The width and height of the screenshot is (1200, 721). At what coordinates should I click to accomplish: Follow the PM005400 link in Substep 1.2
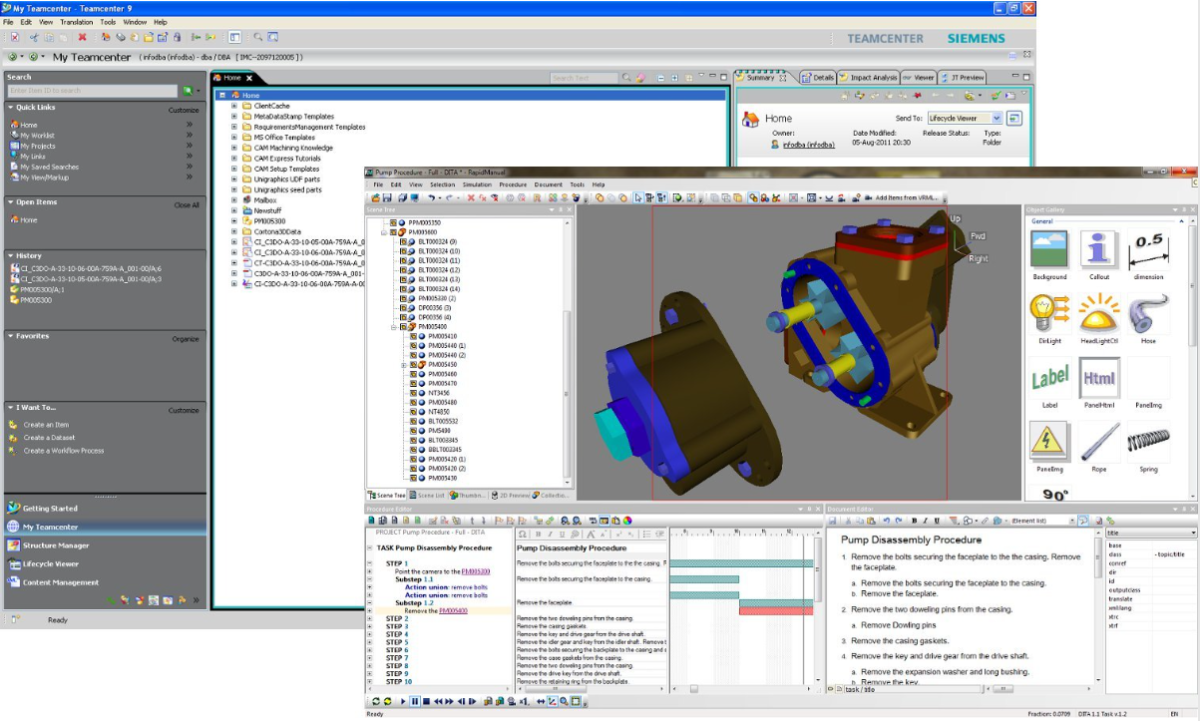[454, 611]
